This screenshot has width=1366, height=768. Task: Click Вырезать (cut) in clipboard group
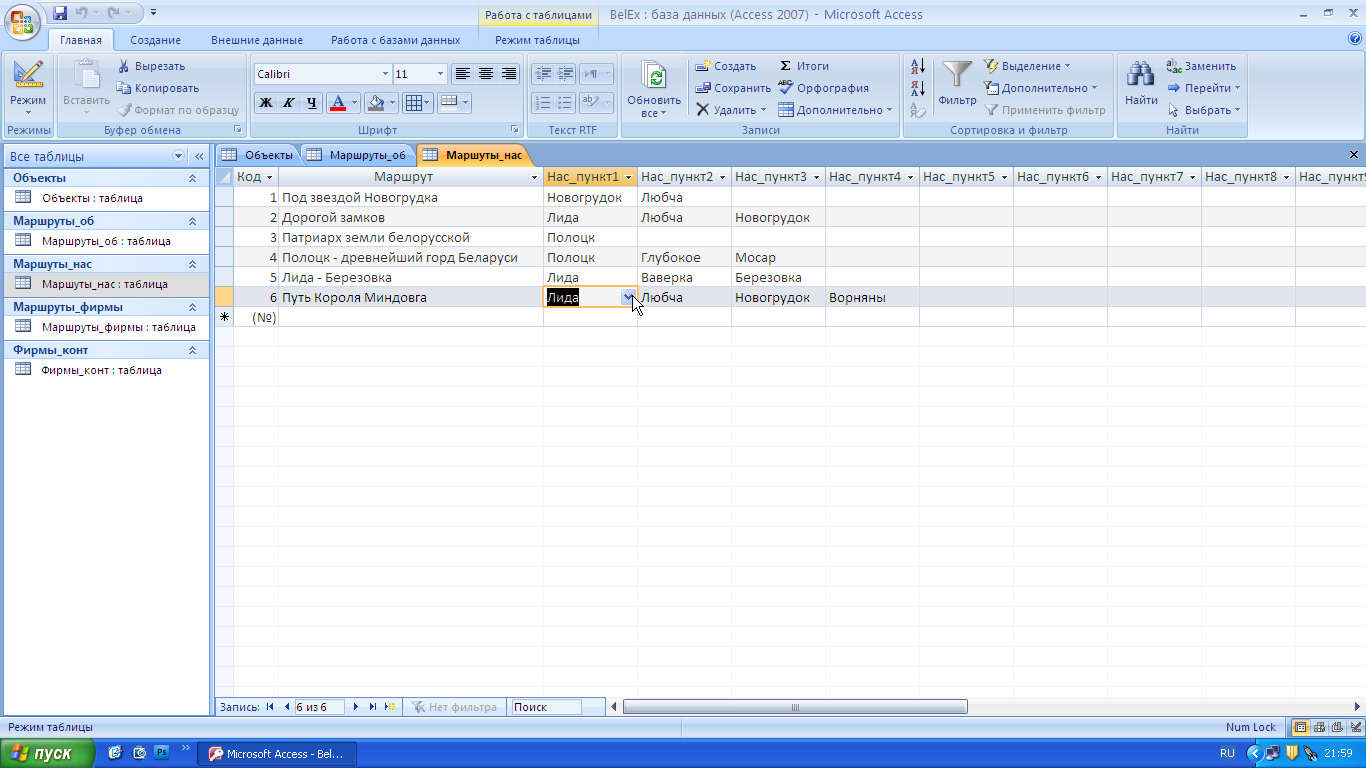coord(152,66)
